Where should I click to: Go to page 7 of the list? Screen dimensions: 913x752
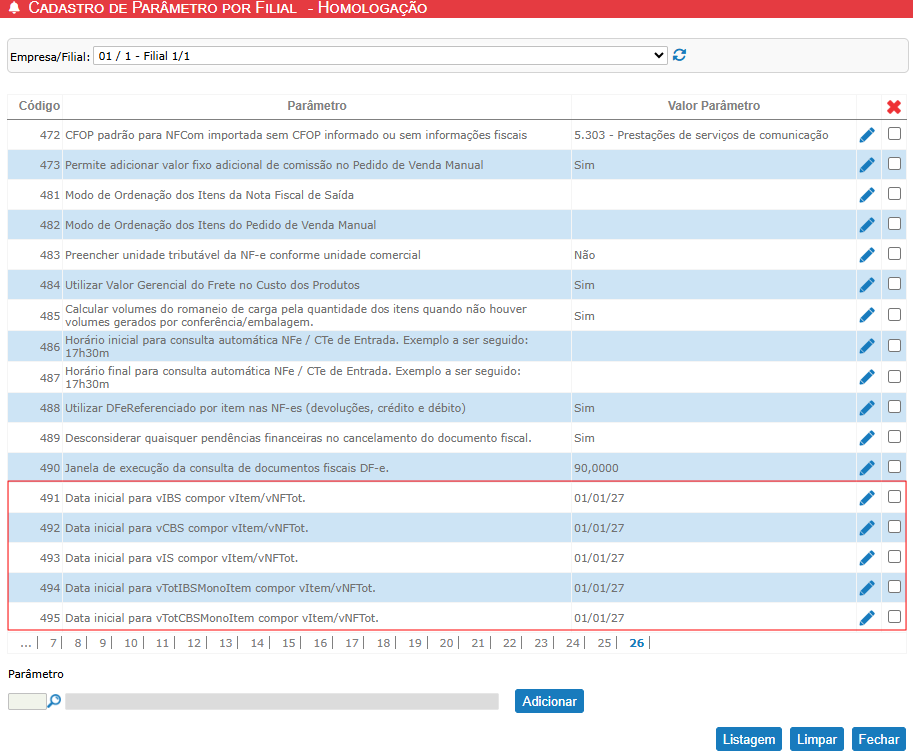pyautogui.click(x=53, y=643)
